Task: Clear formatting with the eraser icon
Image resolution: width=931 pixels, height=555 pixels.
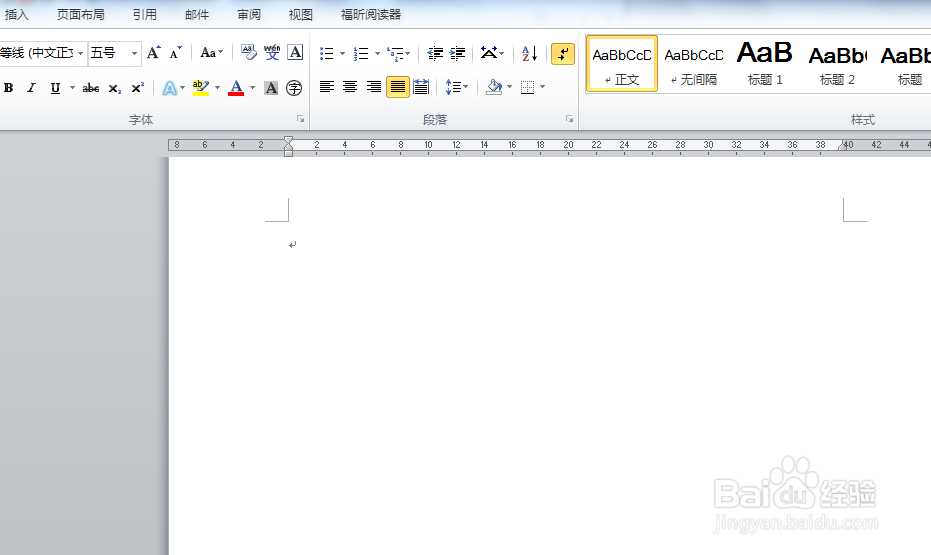Action: point(248,53)
